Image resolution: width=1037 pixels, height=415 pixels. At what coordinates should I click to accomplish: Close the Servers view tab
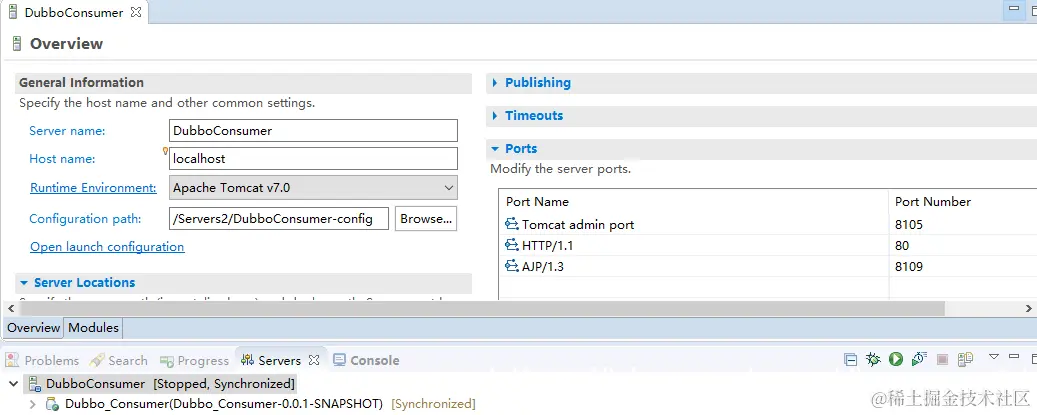(x=314, y=360)
